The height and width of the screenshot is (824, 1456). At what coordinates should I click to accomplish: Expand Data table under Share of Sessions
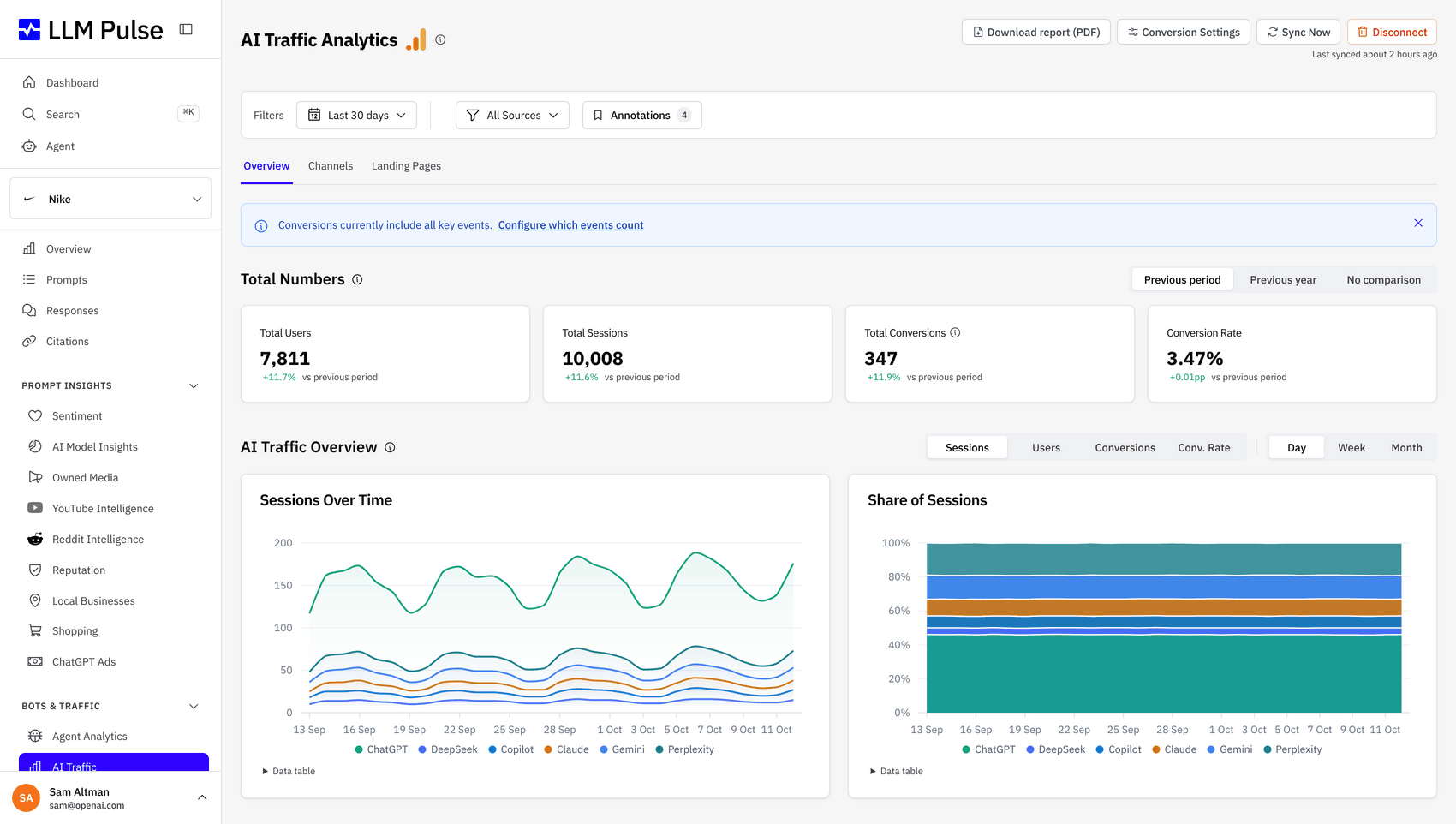[x=897, y=771]
